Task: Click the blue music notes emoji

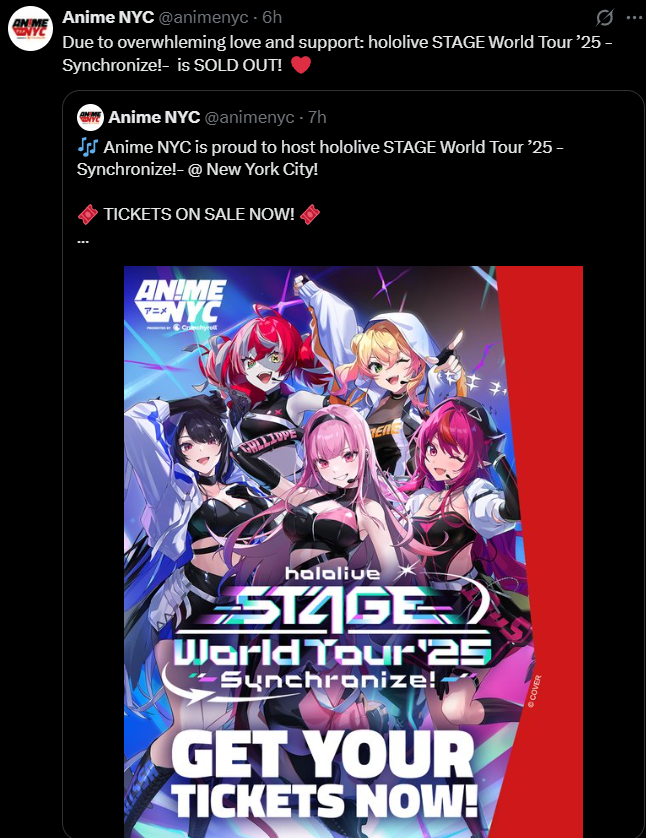Action: (88, 146)
